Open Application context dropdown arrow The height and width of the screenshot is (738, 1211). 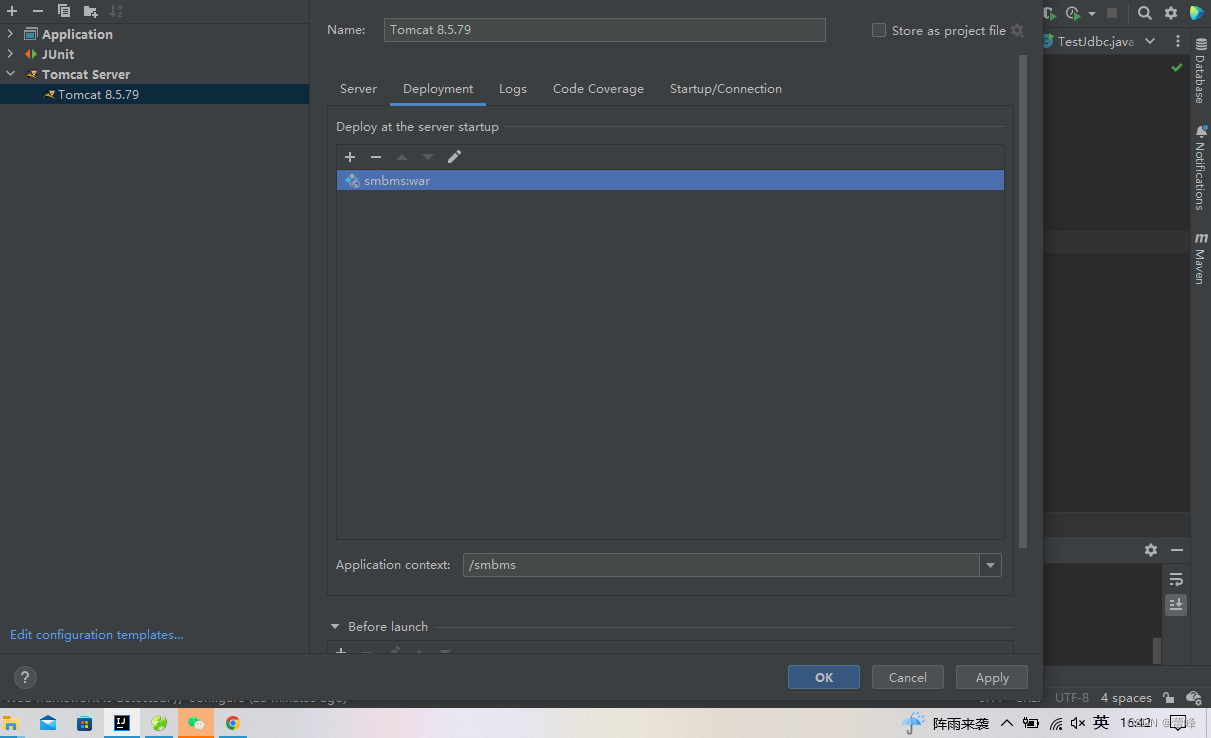coord(990,565)
